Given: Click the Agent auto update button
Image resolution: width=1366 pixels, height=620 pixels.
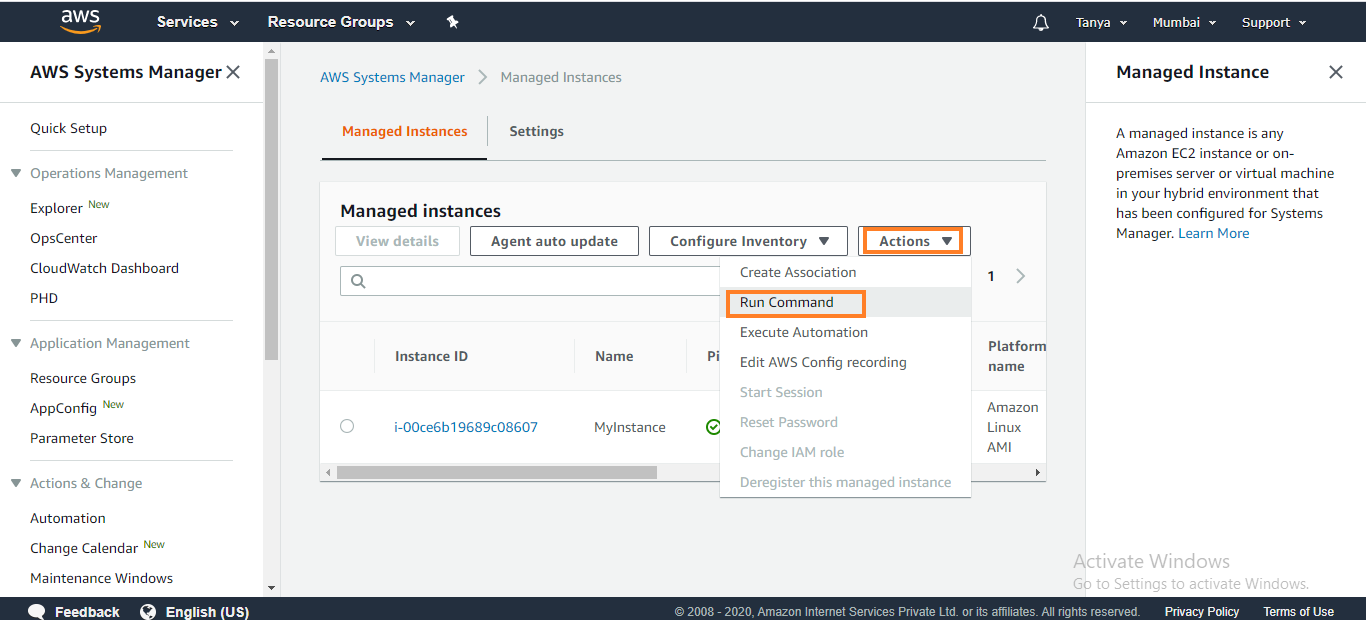Looking at the screenshot, I should coord(554,241).
